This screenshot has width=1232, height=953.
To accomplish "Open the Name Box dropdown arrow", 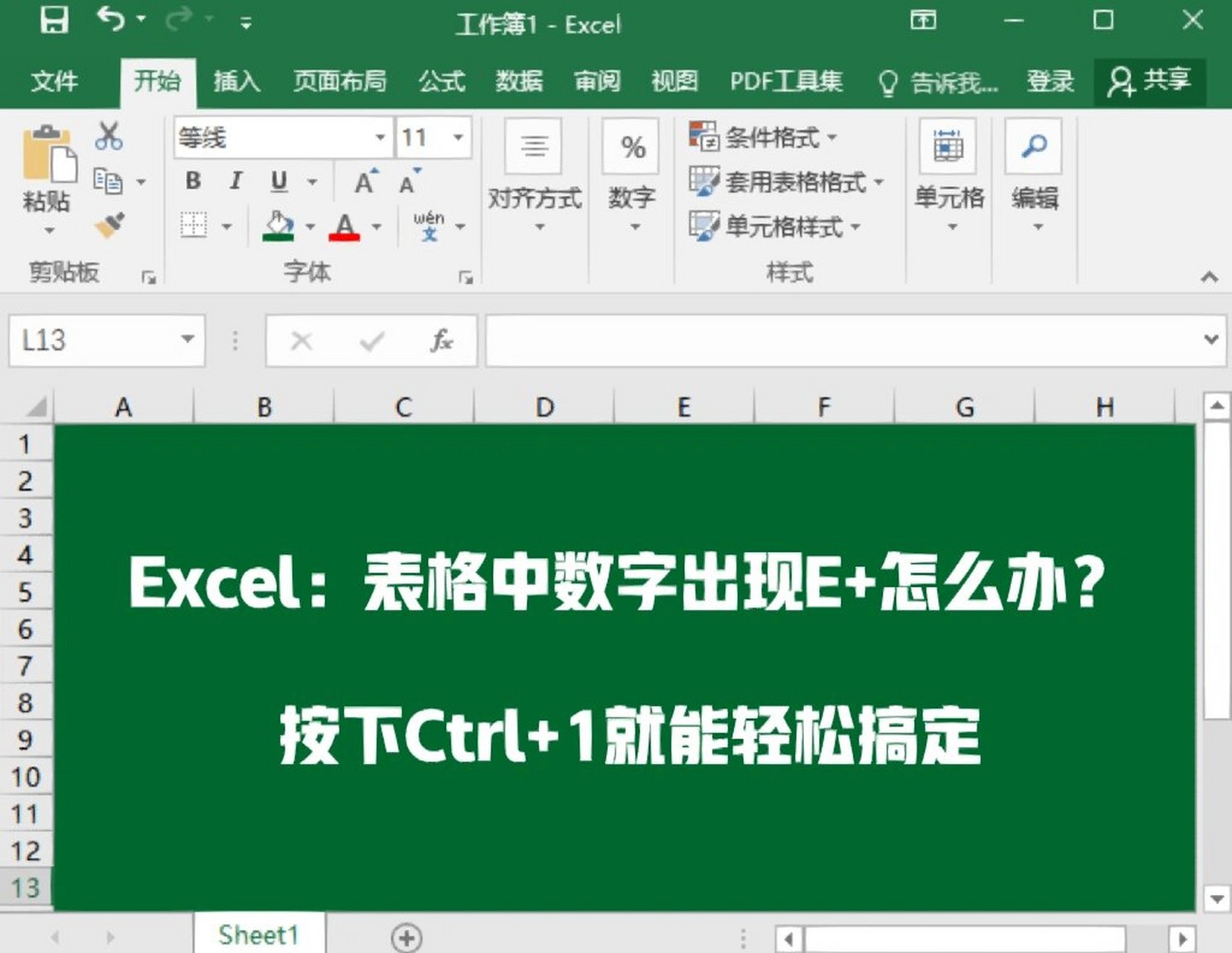I will [x=188, y=340].
